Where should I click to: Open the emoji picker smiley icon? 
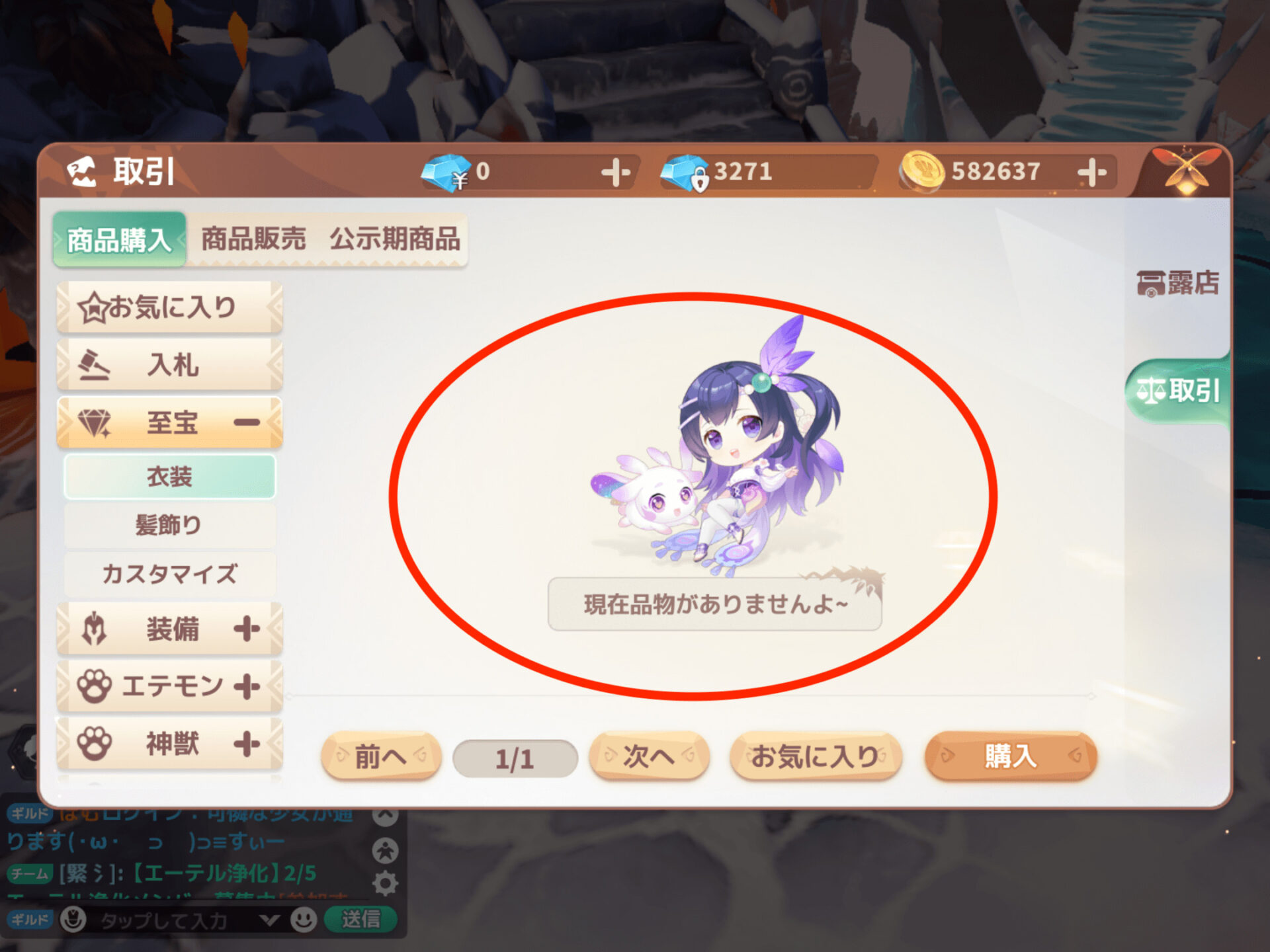pyautogui.click(x=304, y=920)
